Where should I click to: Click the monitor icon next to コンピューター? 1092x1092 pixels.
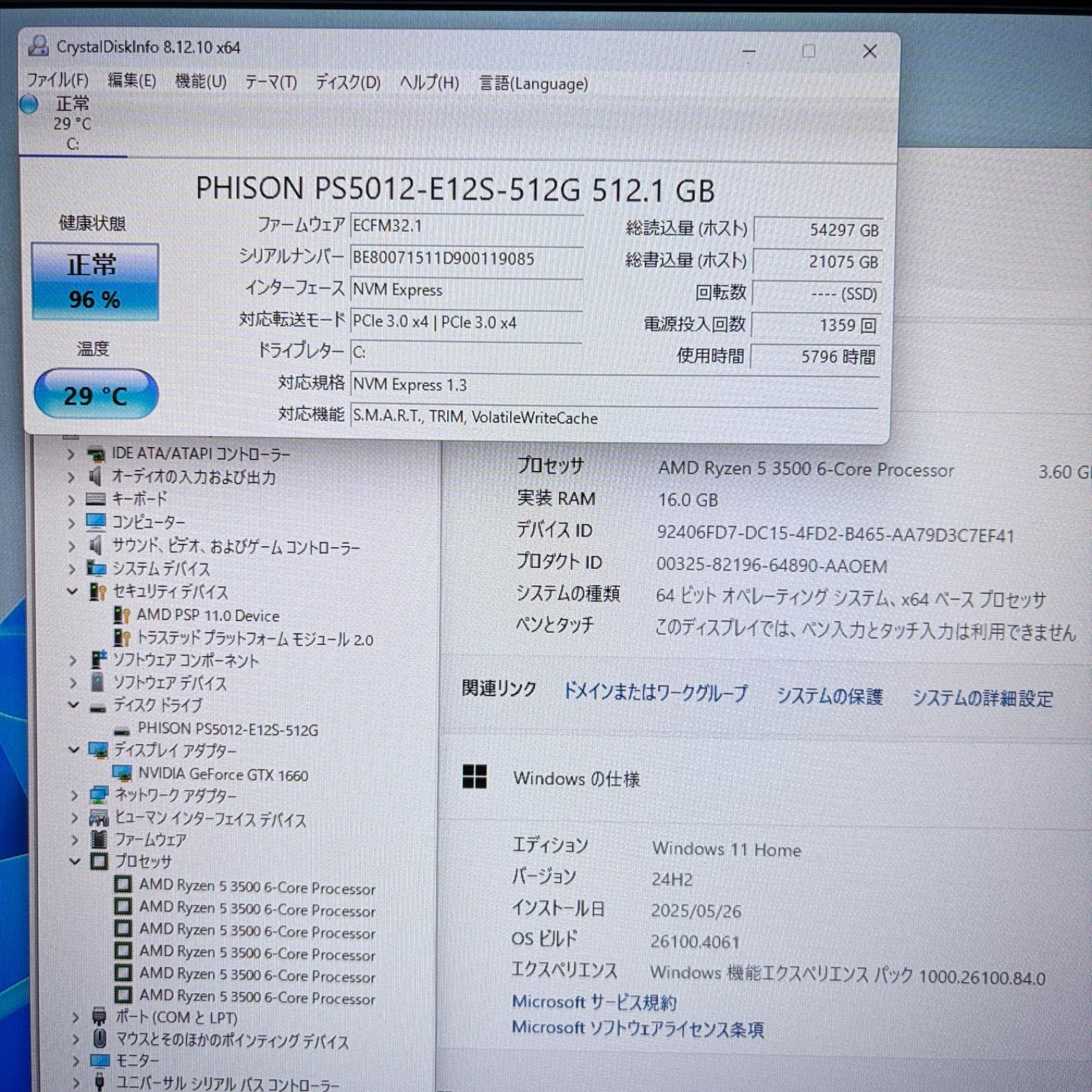(96, 523)
